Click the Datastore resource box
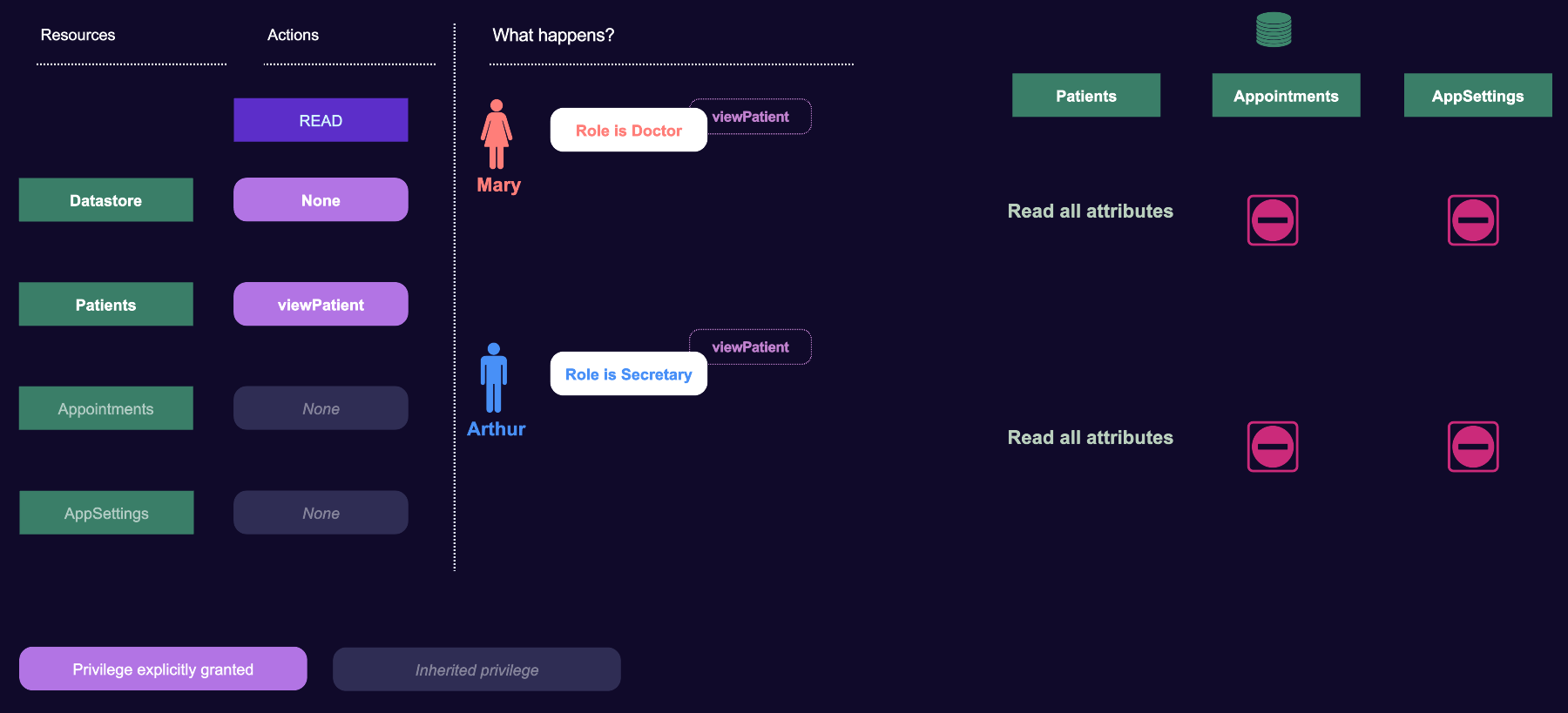This screenshot has height=713, width=1568. (x=106, y=200)
